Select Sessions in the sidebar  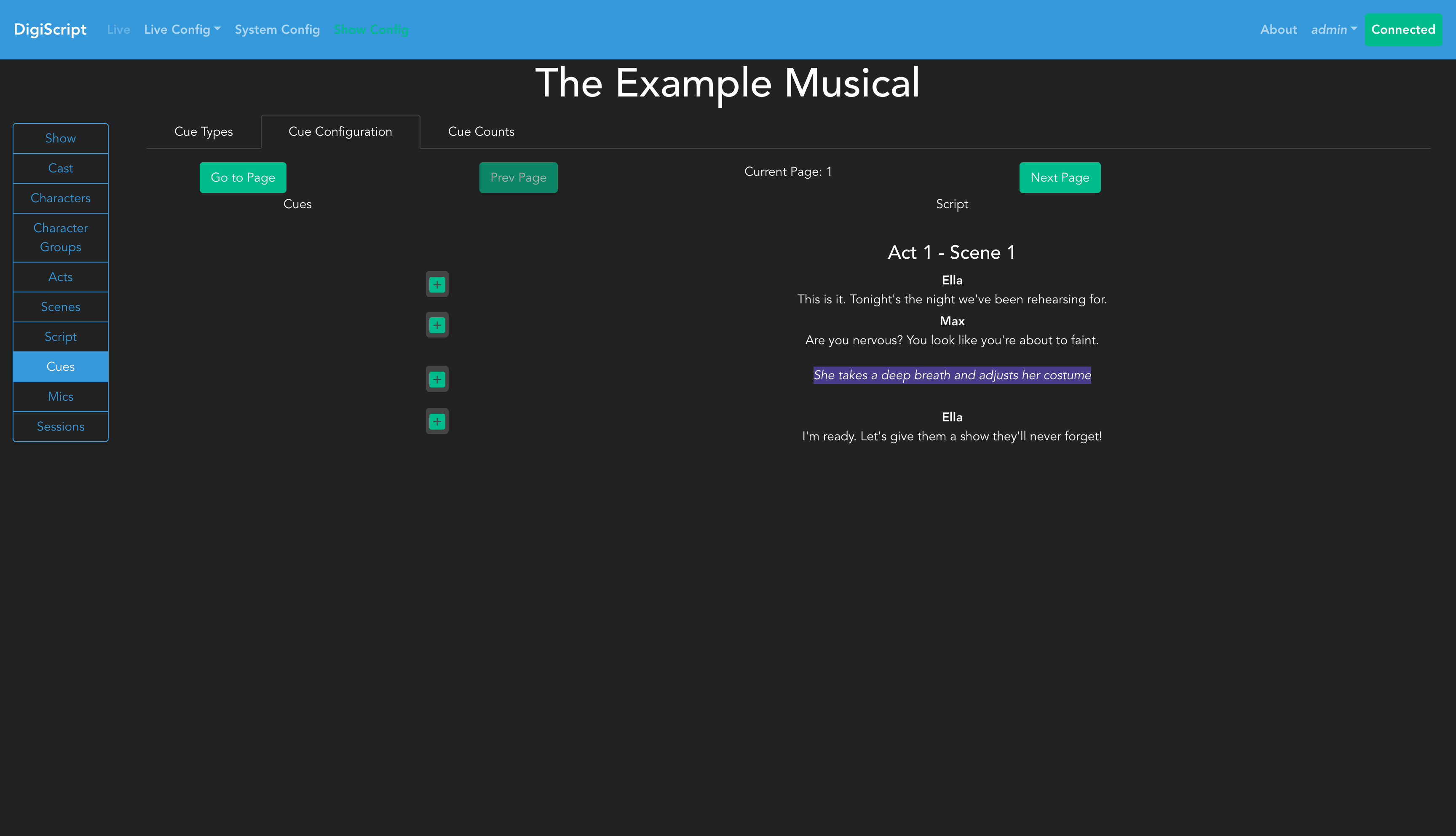tap(60, 426)
